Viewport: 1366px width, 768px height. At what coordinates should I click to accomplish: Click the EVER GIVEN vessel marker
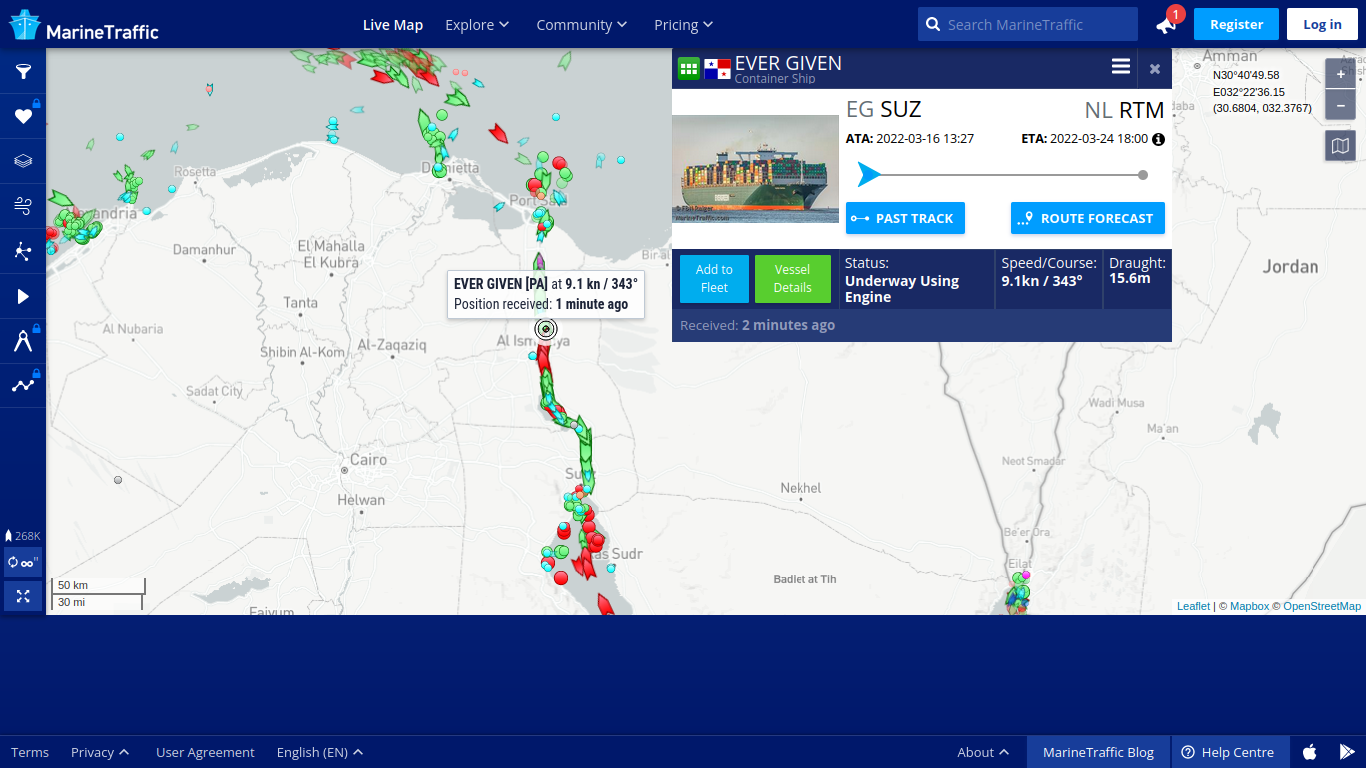pyautogui.click(x=545, y=329)
